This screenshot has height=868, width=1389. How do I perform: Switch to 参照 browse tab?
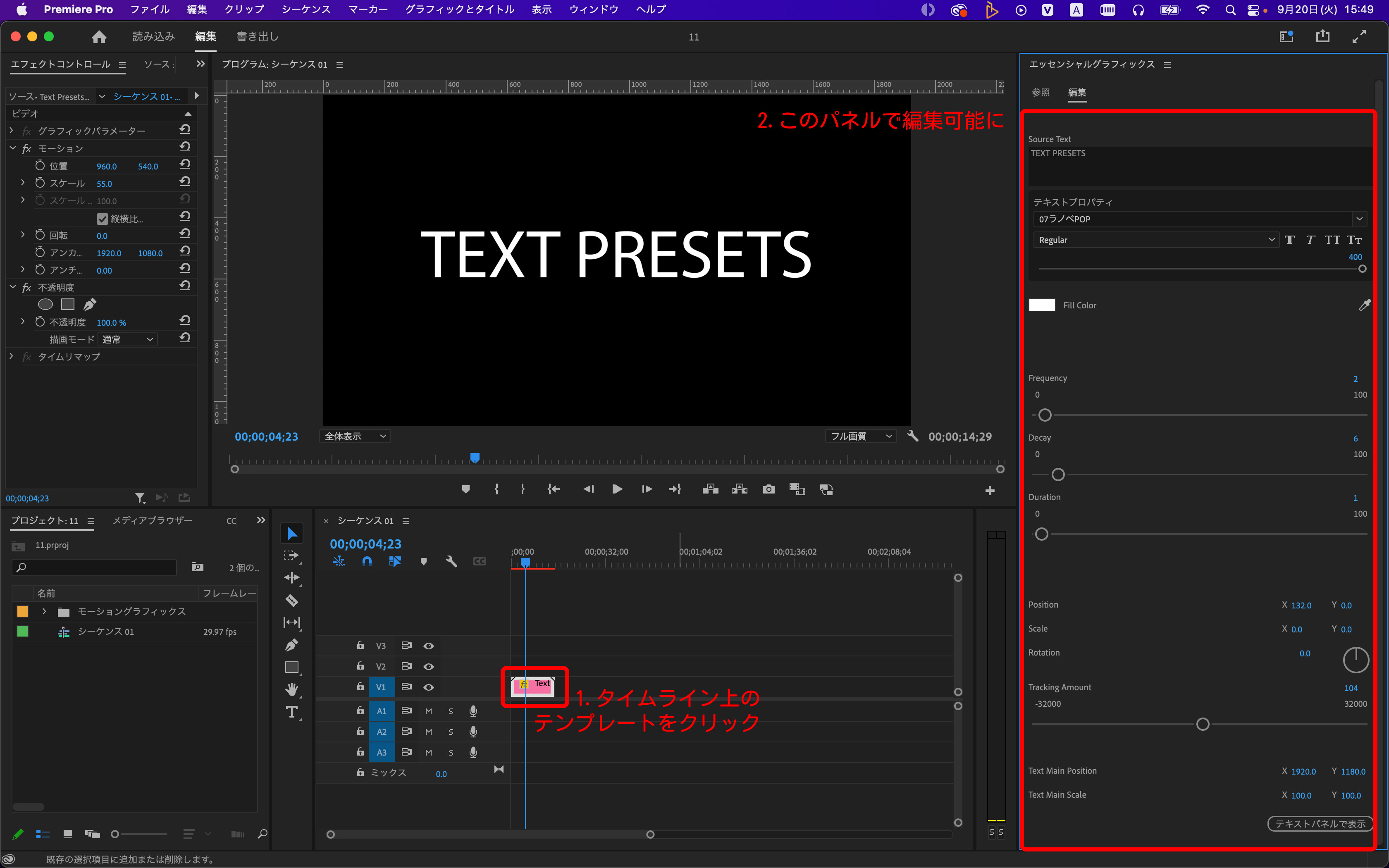[x=1041, y=93]
